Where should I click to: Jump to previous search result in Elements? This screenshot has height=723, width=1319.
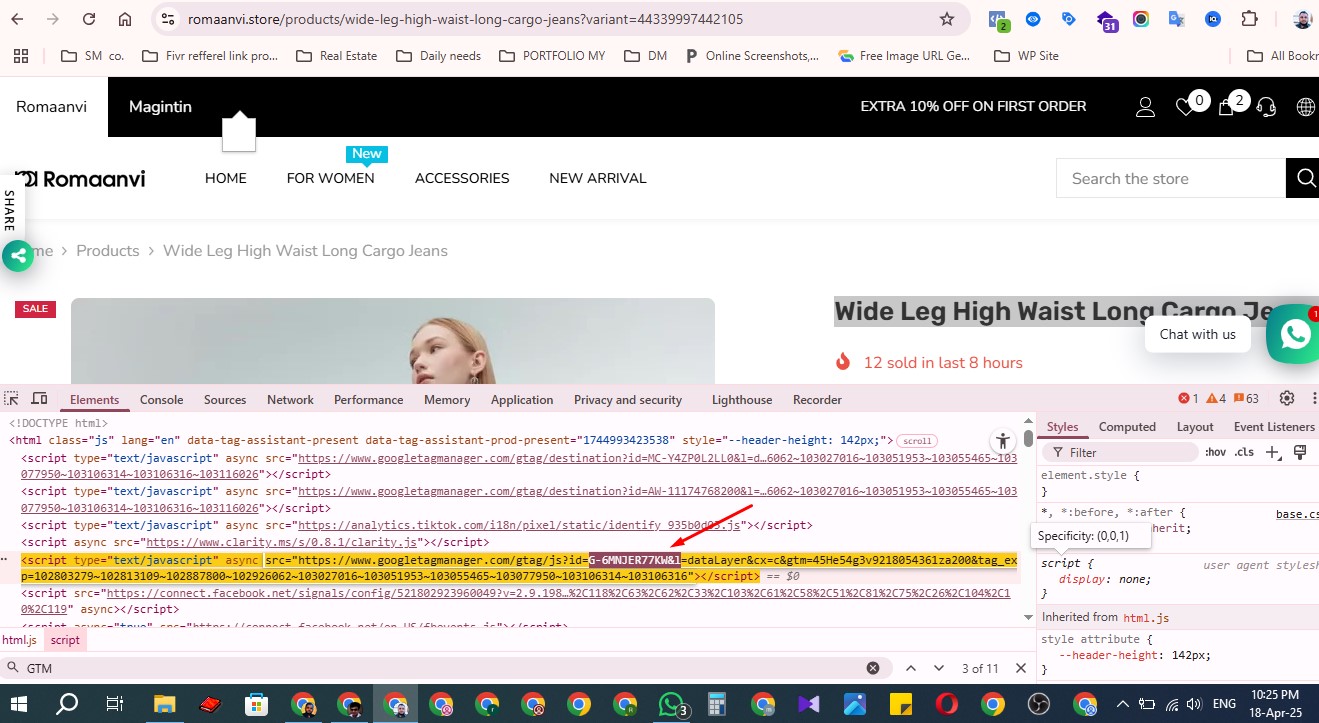pos(911,668)
